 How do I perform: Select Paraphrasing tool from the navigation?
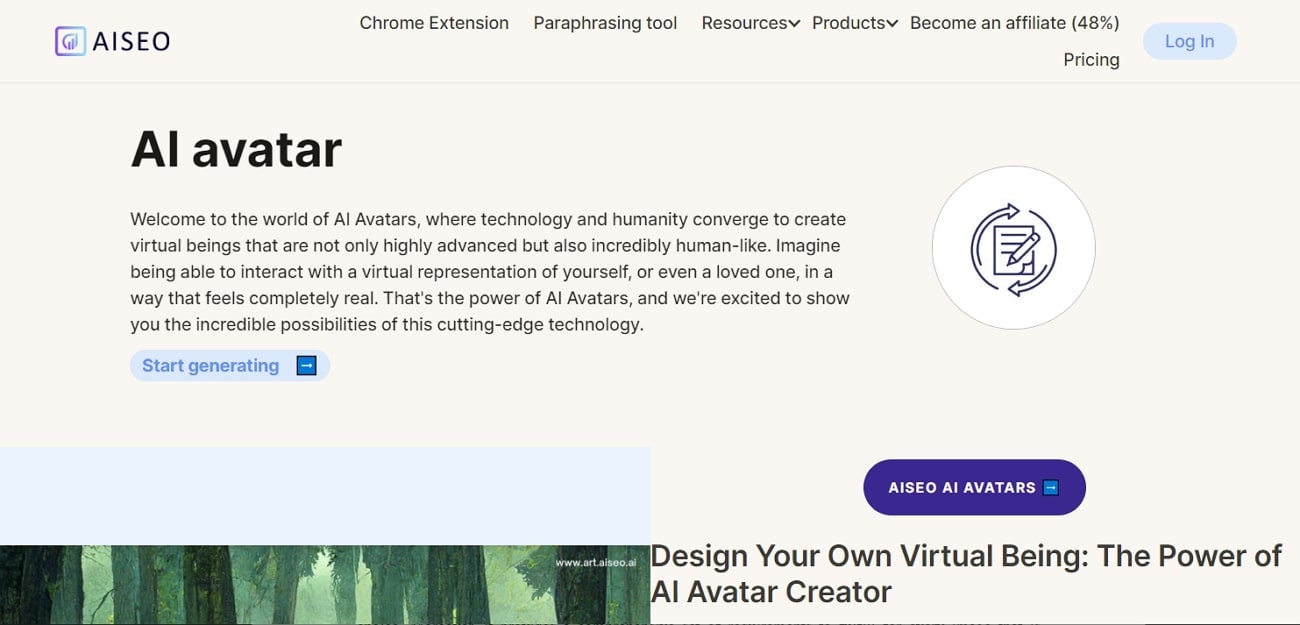605,22
